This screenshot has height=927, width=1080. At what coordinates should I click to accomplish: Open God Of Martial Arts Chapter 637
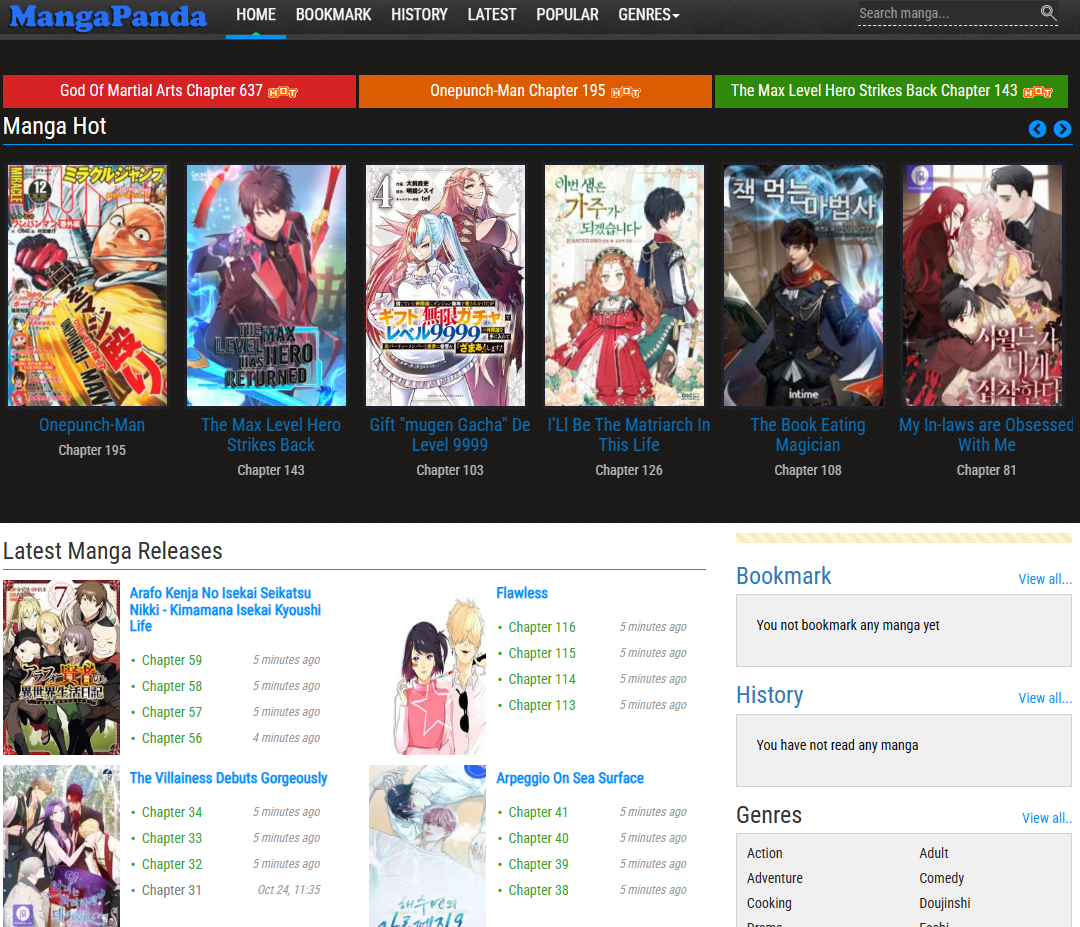point(179,91)
